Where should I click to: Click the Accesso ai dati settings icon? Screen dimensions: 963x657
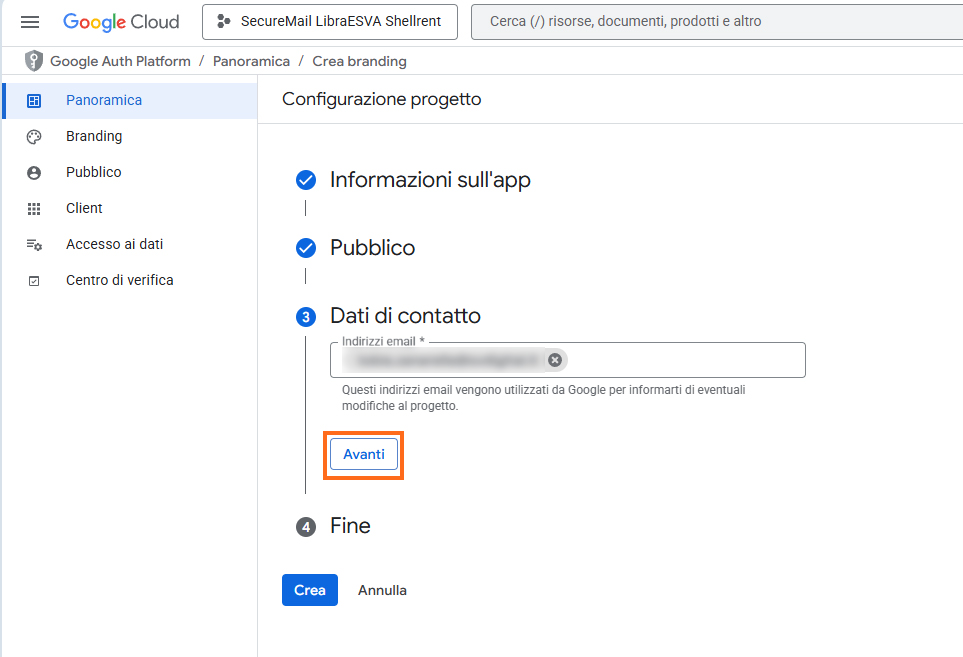(x=34, y=244)
